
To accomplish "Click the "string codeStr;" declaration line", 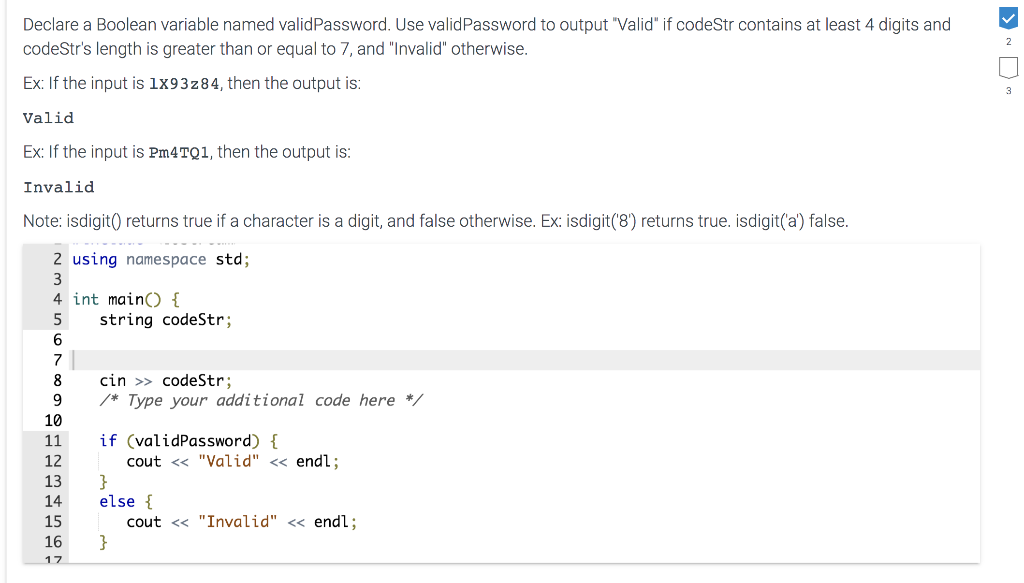I will tap(165, 320).
